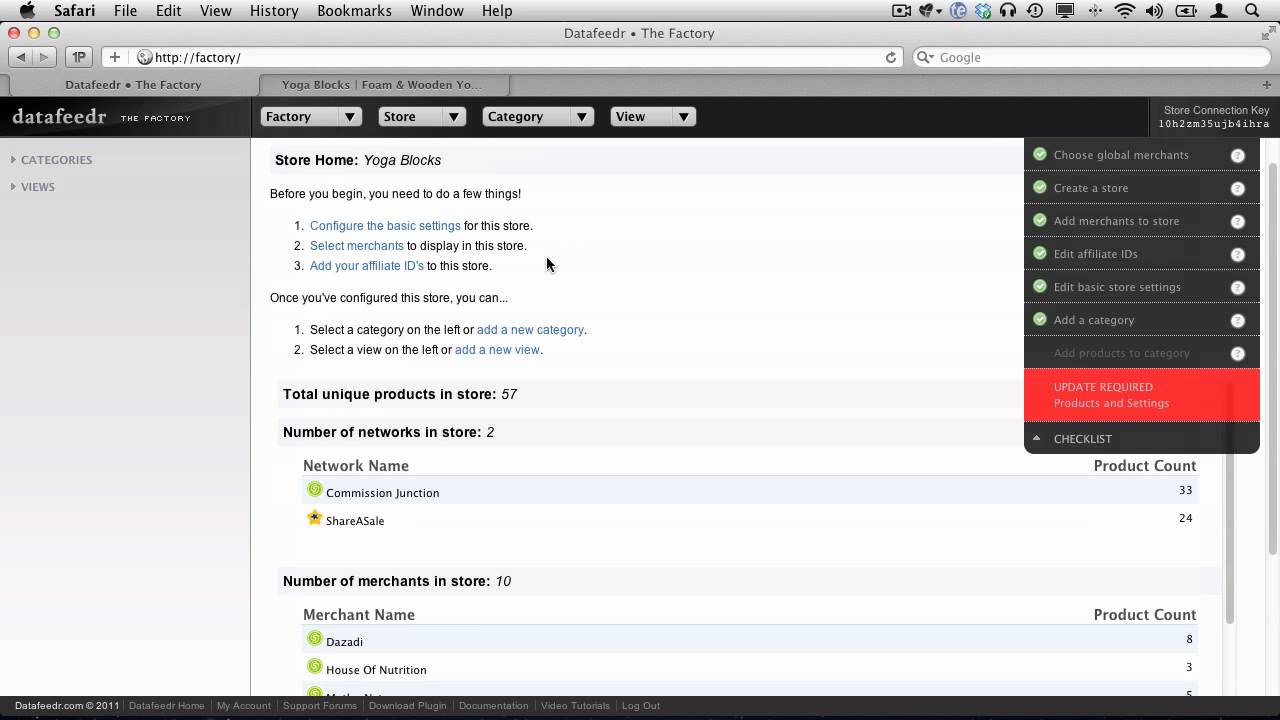
Task: Click green checkmark beside Edit affiliate IDs
Action: [1040, 253]
